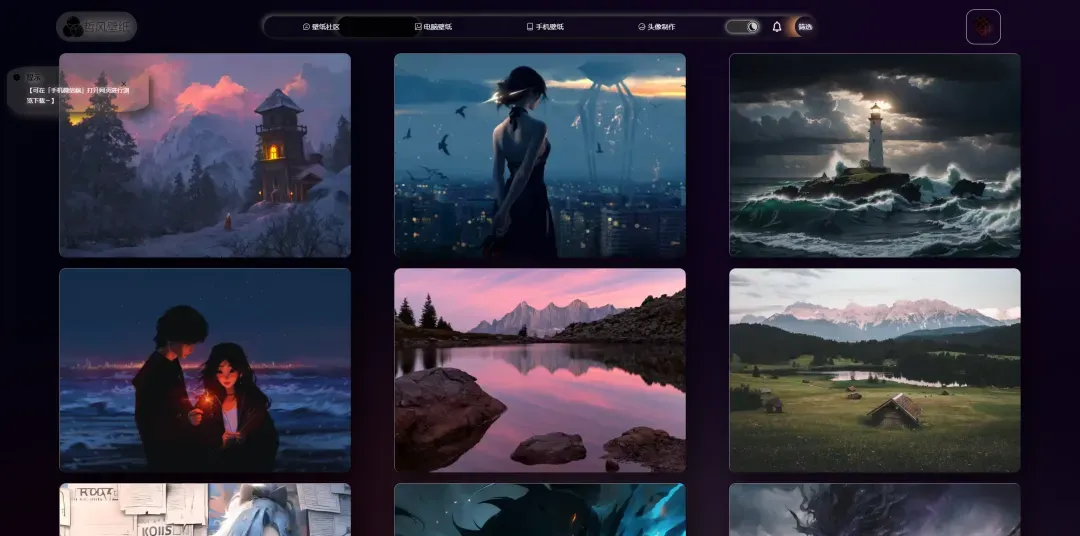
Task: Open the paper-covered wall anime wallpaper
Action: coord(205,510)
